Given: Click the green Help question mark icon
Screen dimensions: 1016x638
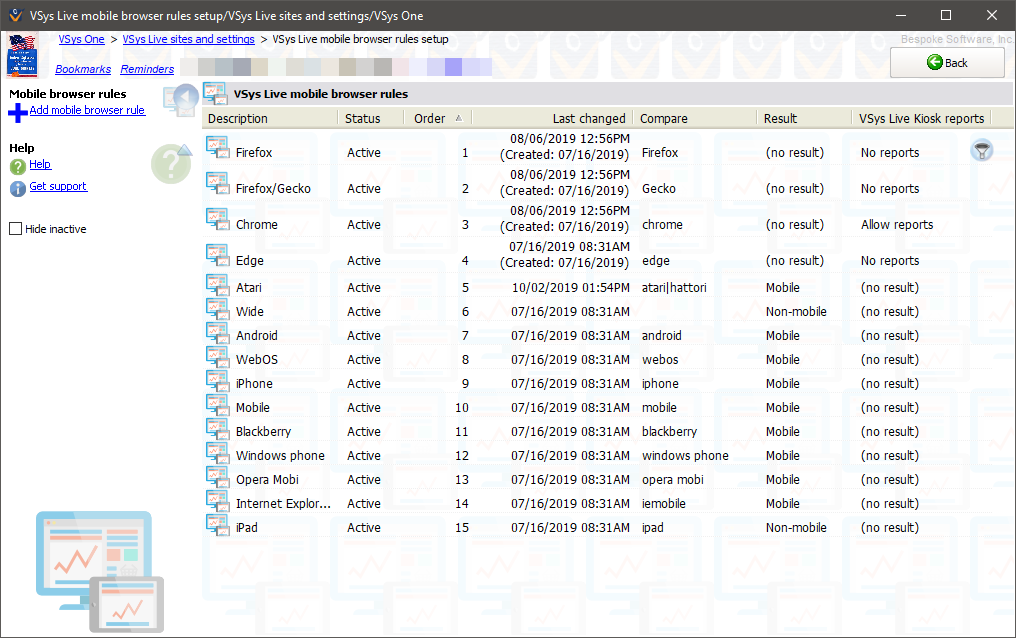Looking at the screenshot, I should tap(18, 166).
